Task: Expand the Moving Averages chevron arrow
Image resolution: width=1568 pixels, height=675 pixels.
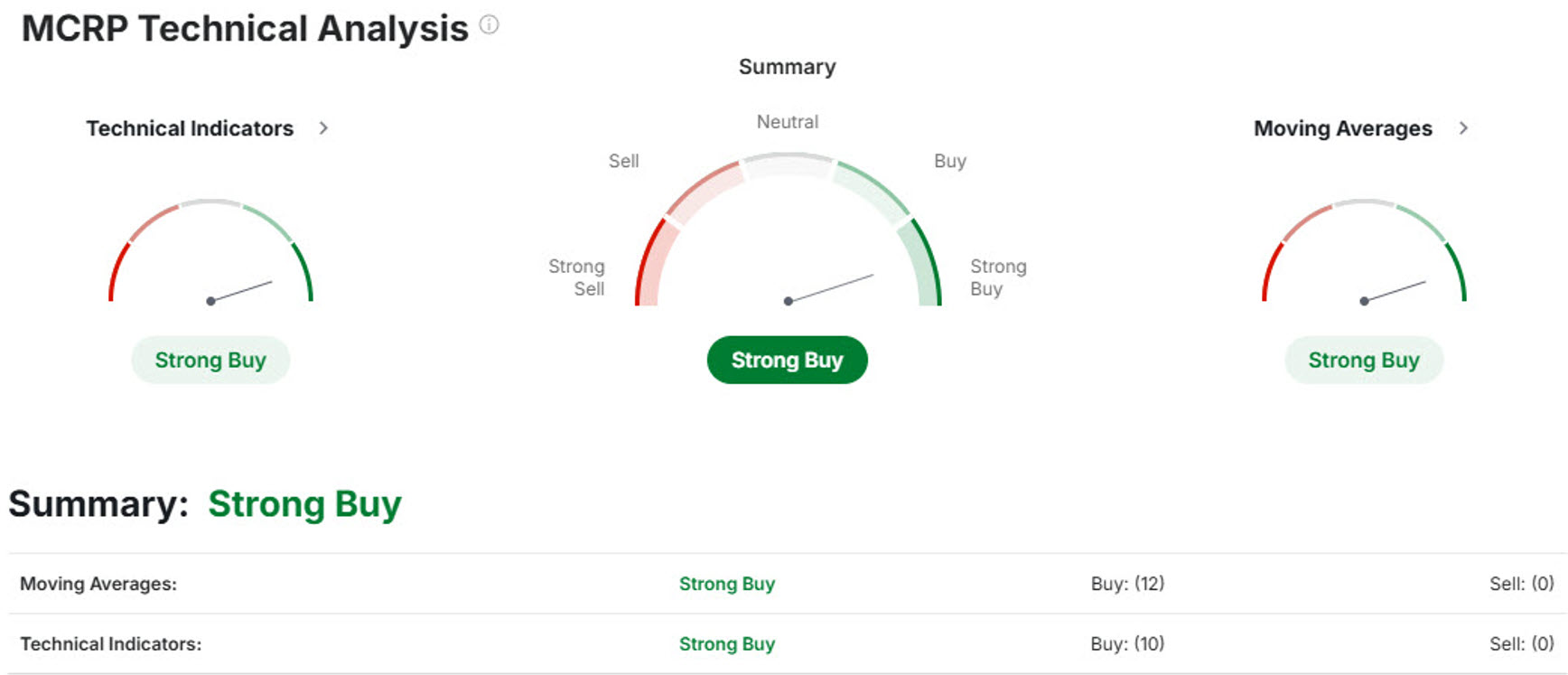Action: [1463, 128]
